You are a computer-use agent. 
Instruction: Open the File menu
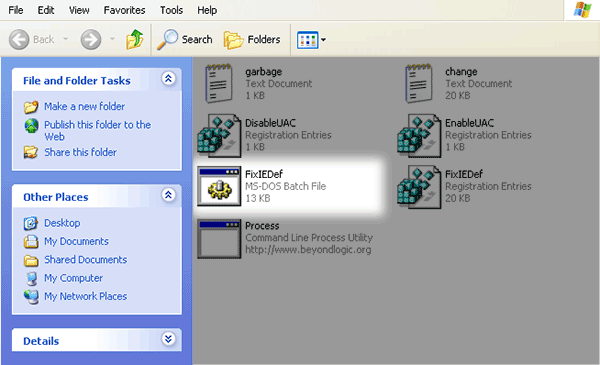click(16, 10)
